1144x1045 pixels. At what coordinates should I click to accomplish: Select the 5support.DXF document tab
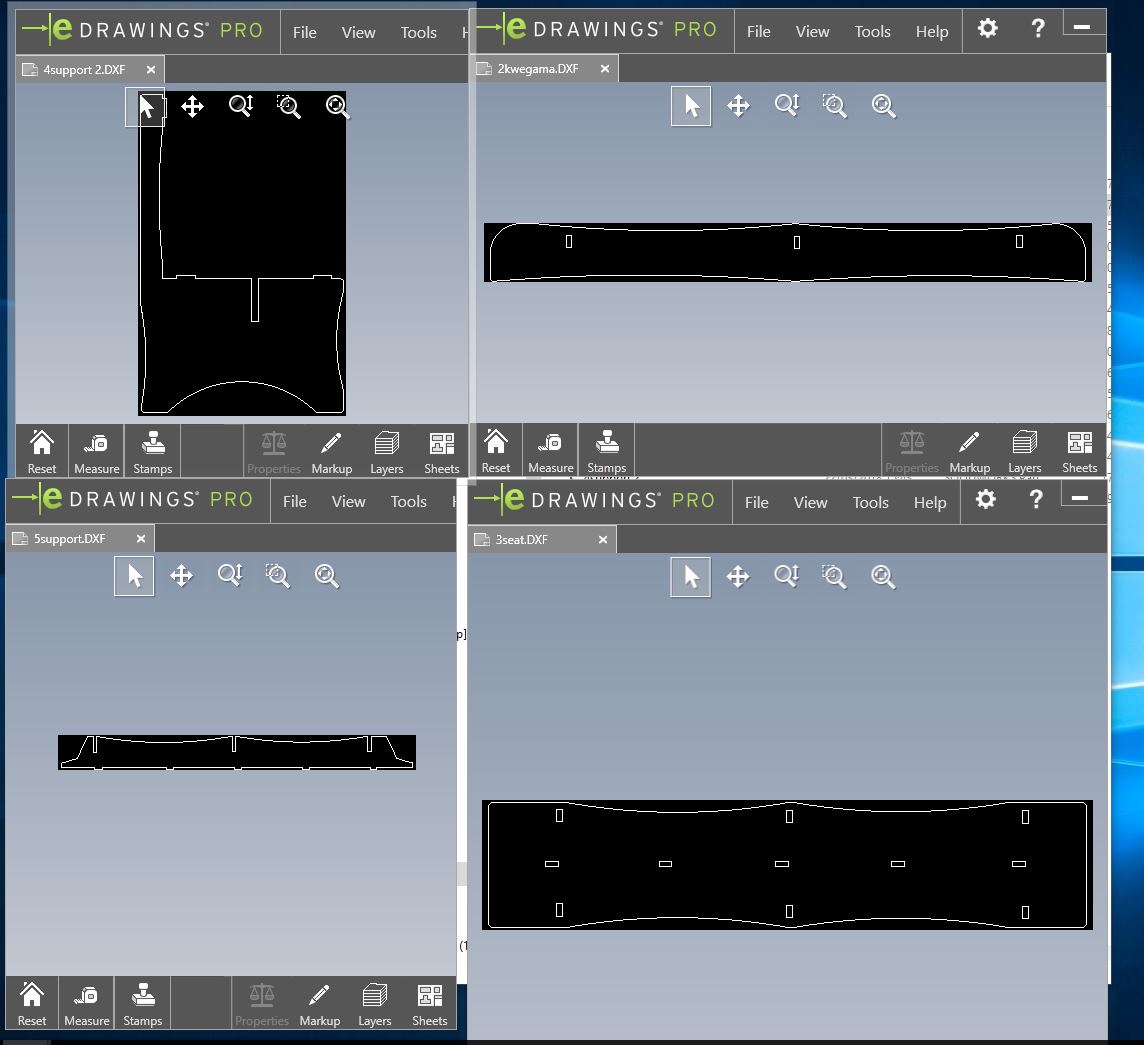click(79, 539)
